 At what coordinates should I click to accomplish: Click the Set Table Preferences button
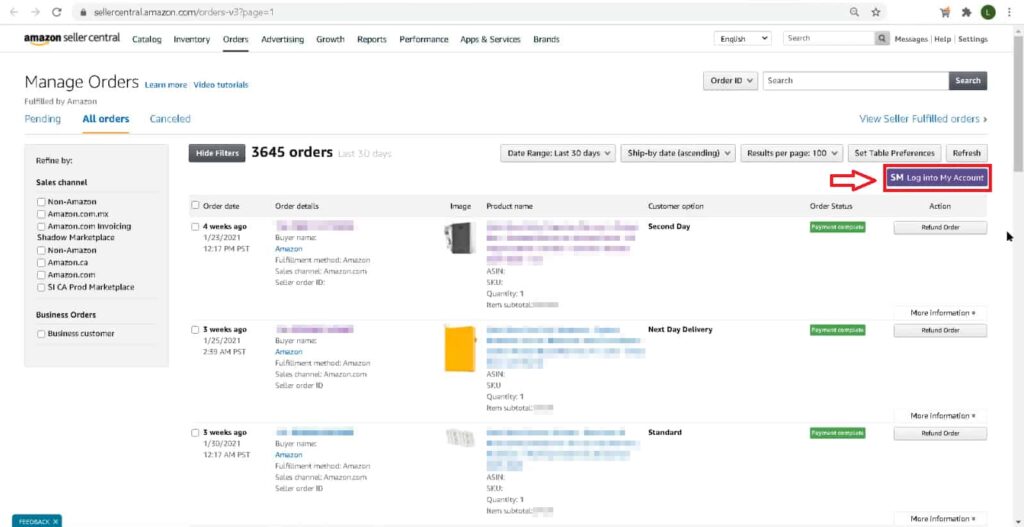(x=895, y=153)
